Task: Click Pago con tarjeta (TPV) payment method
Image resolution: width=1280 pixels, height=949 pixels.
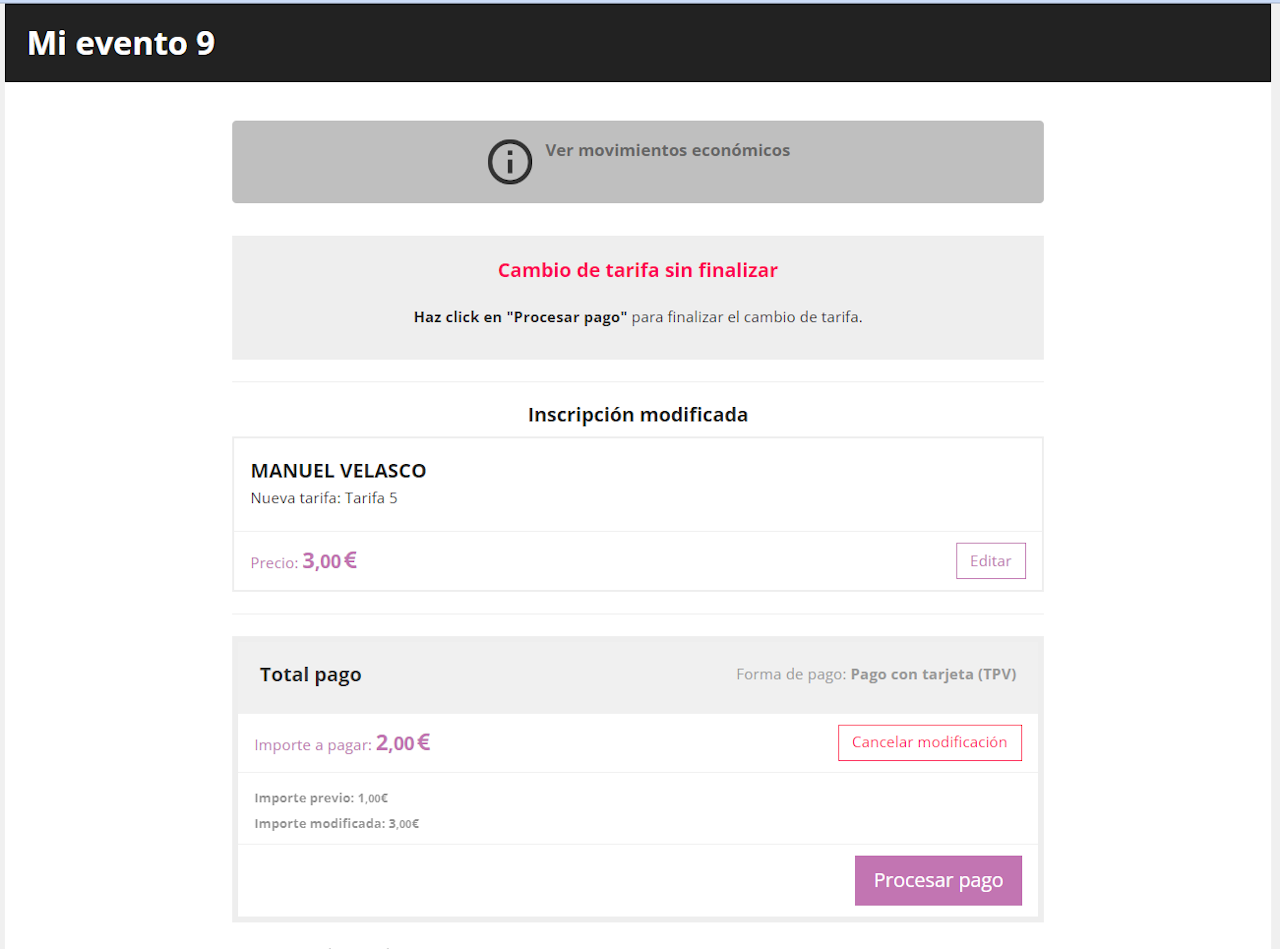Action: click(x=933, y=674)
